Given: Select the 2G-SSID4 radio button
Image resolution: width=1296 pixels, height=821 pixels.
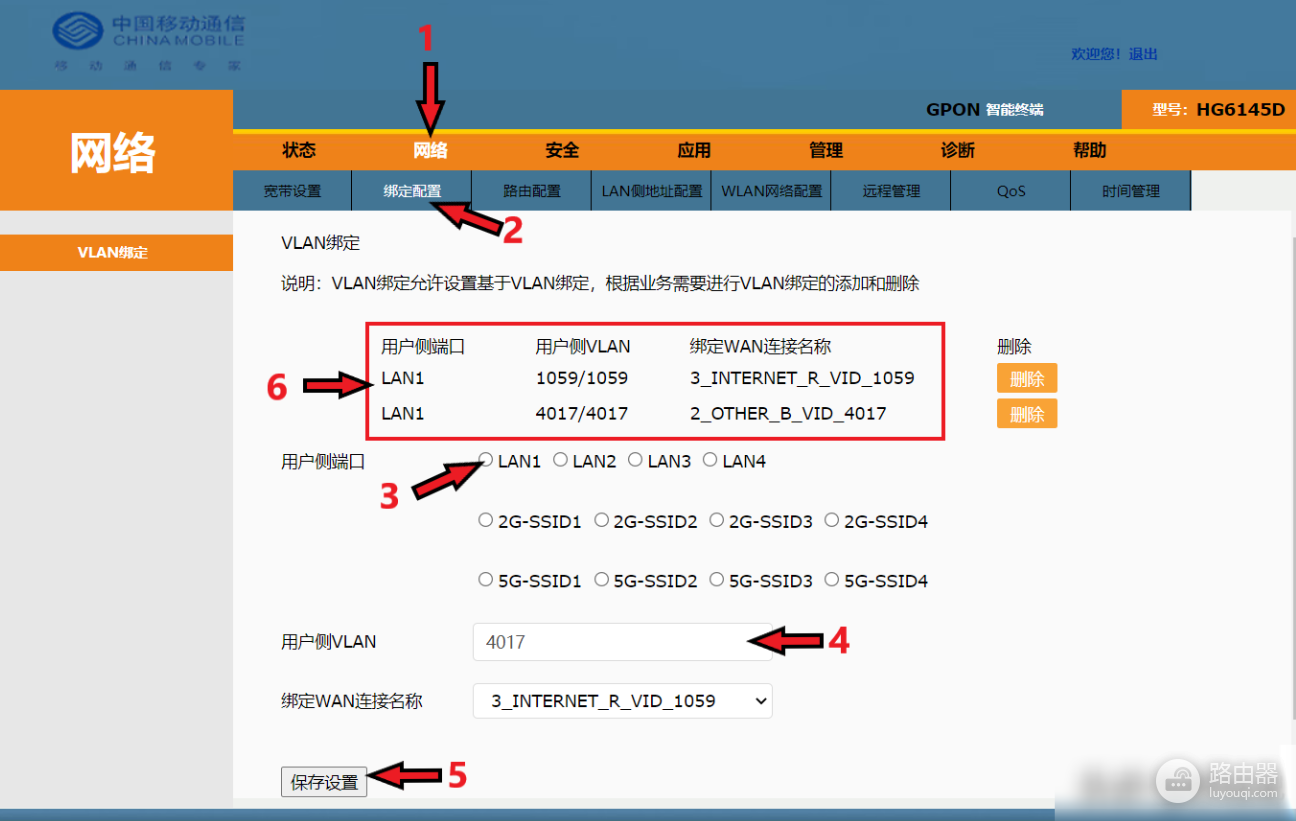Looking at the screenshot, I should [x=832, y=520].
